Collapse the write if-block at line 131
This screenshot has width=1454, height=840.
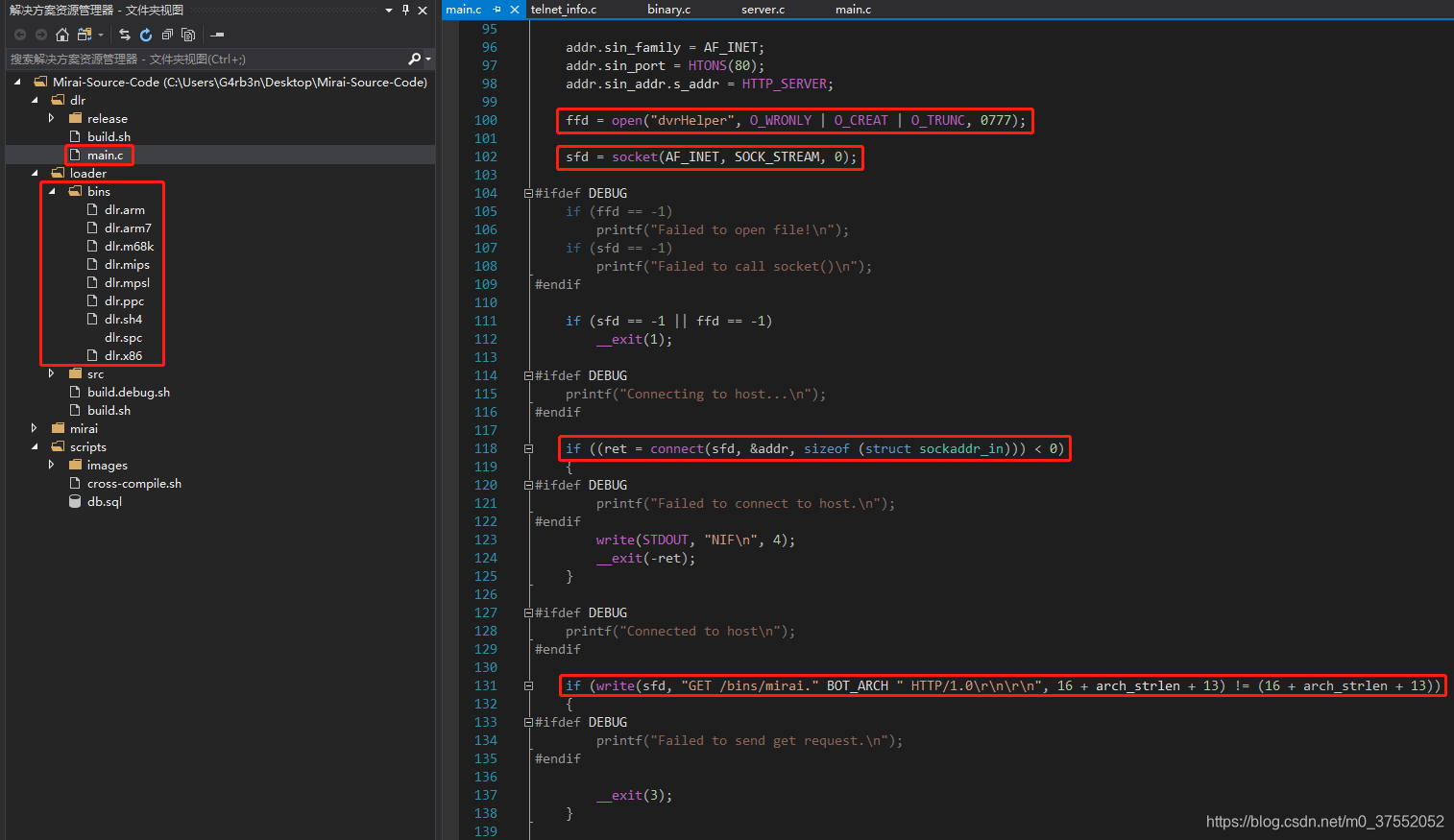[x=528, y=685]
